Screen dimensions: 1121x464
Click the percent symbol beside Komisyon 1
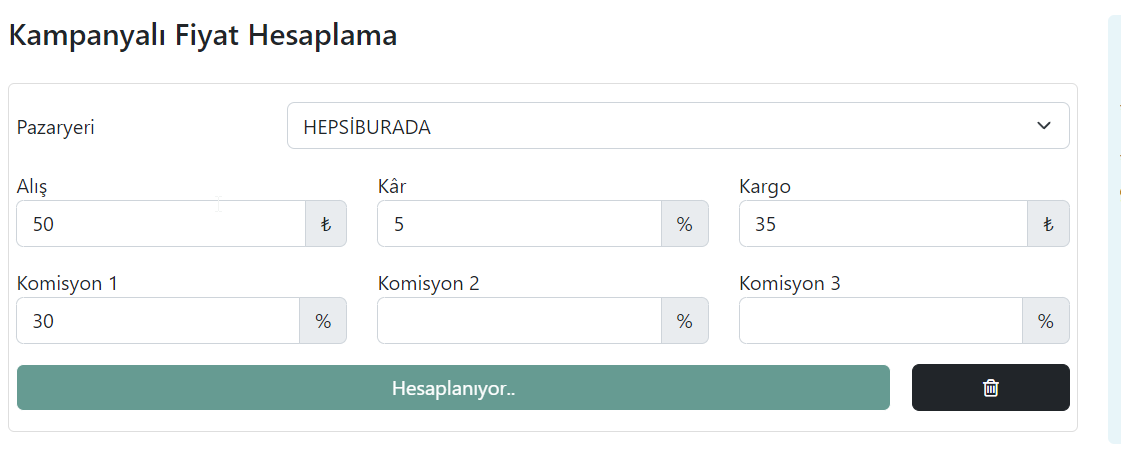323,321
